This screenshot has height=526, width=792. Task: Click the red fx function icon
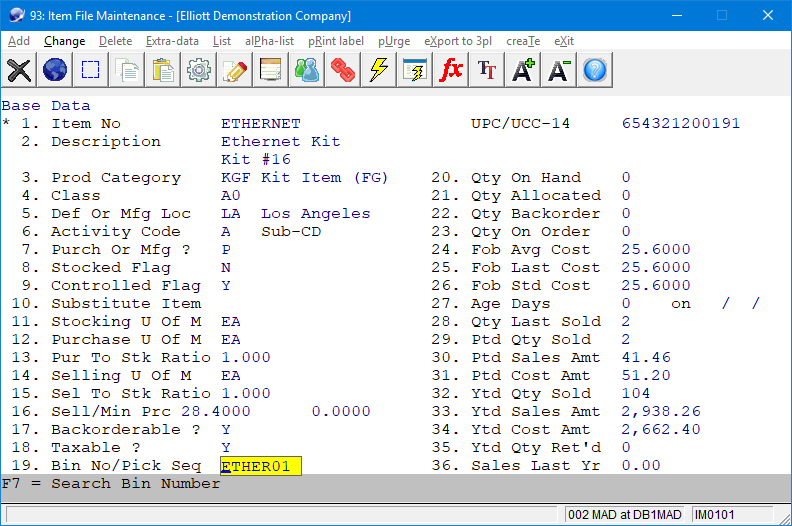451,70
